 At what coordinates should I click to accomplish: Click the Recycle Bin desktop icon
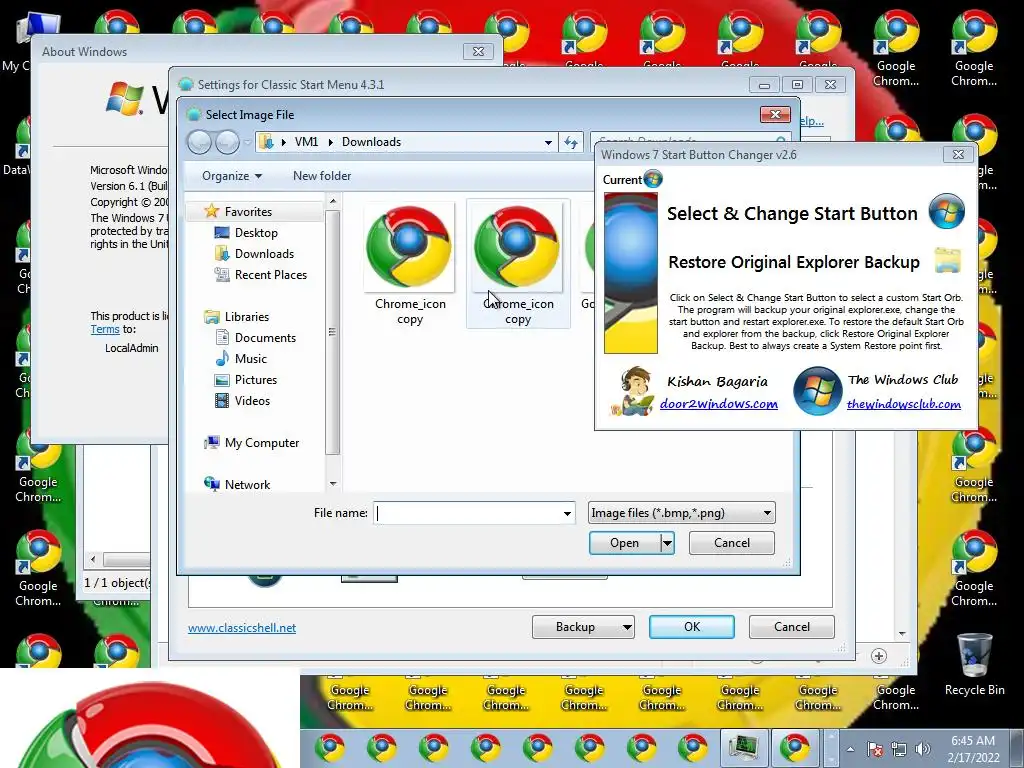pos(974,664)
